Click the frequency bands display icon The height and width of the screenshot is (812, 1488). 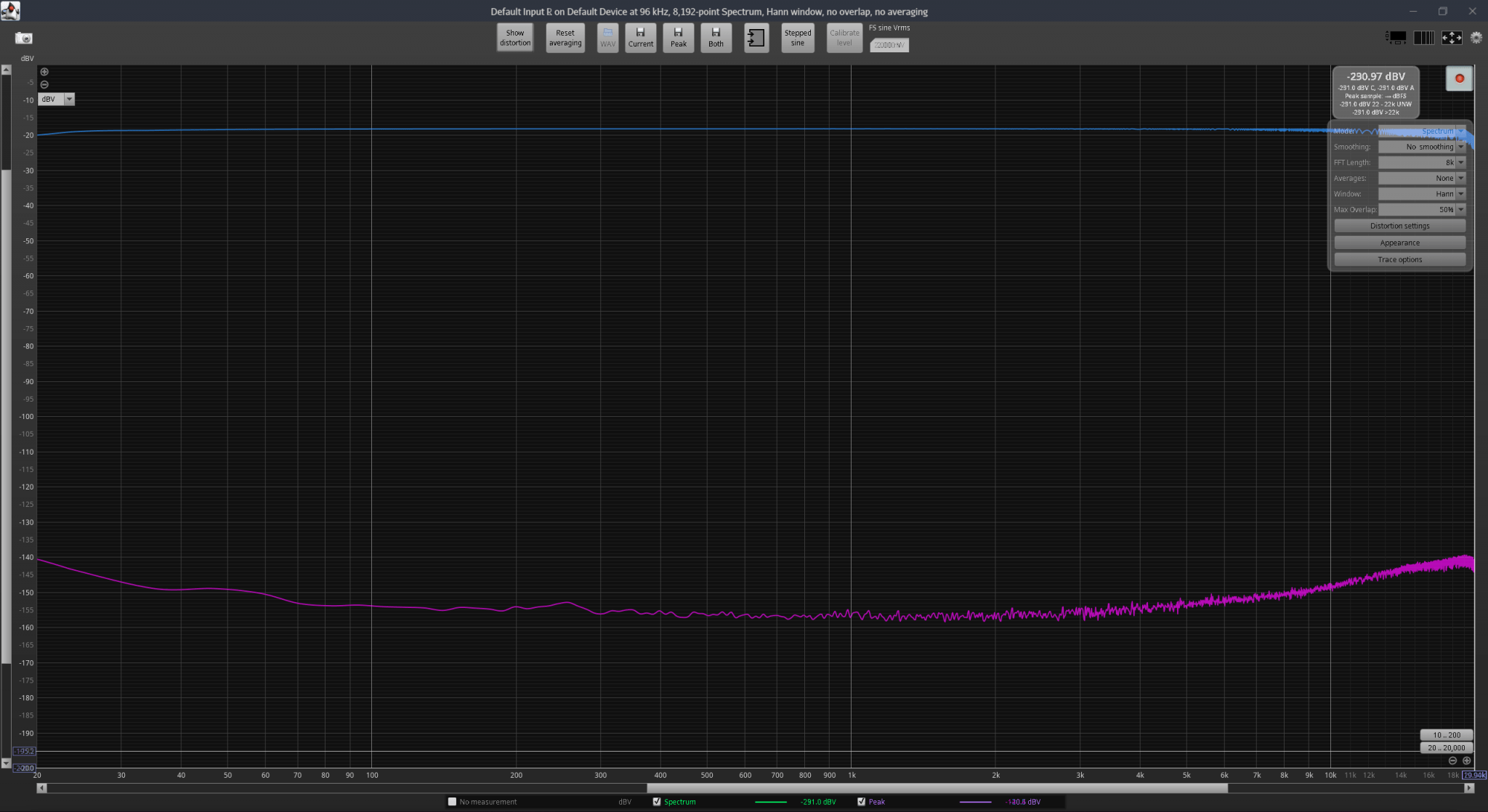(x=1424, y=38)
